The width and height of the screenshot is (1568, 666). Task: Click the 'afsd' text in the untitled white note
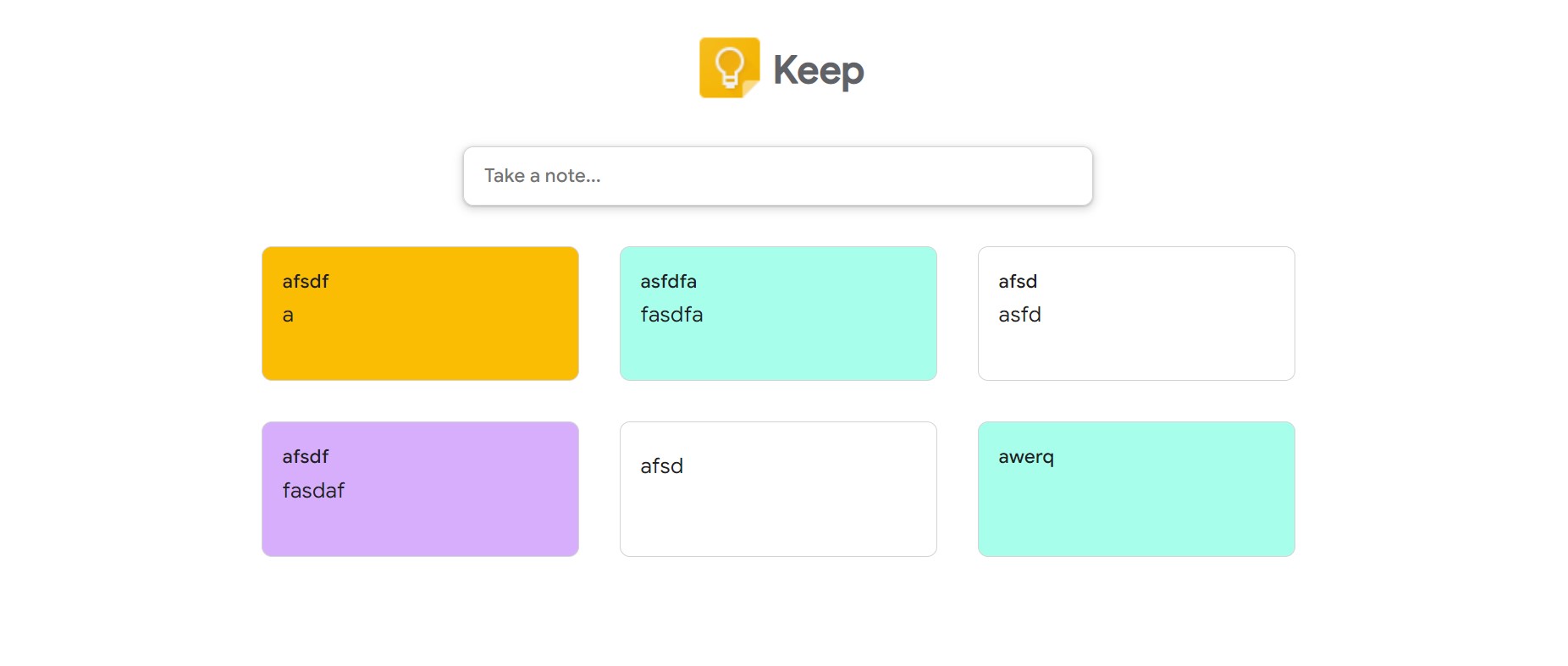(661, 466)
